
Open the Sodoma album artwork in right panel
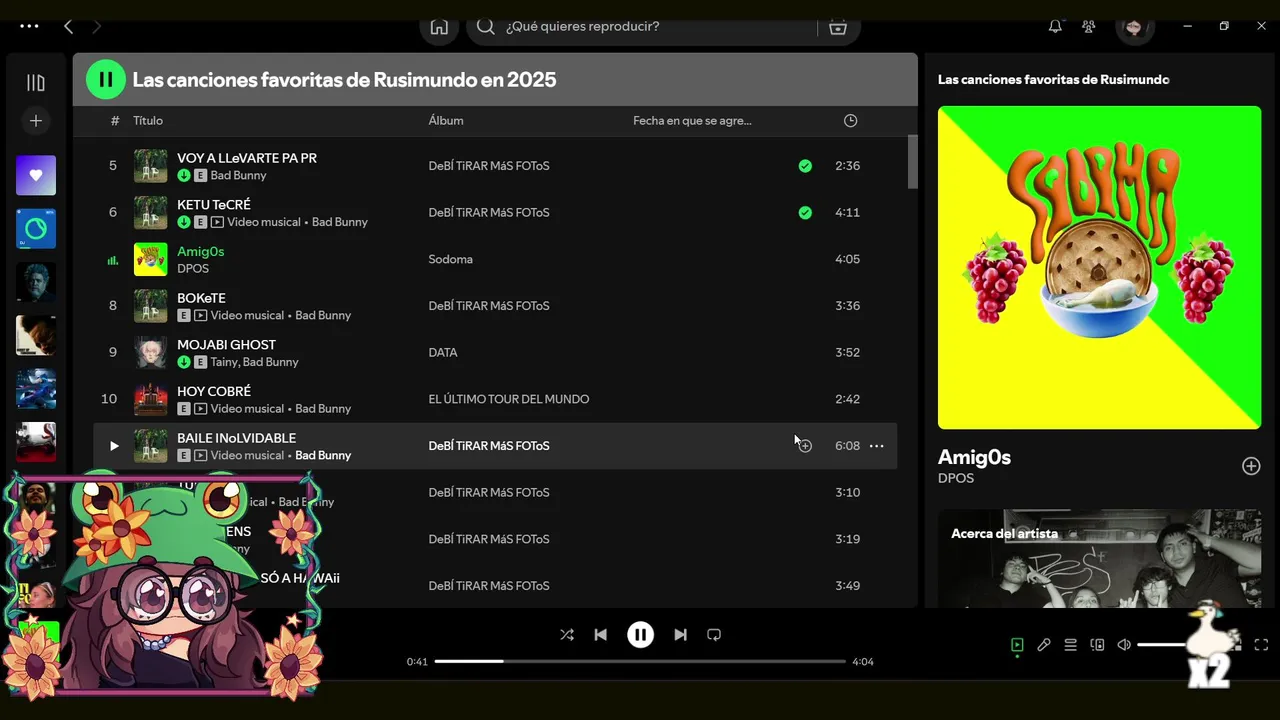click(x=1099, y=268)
